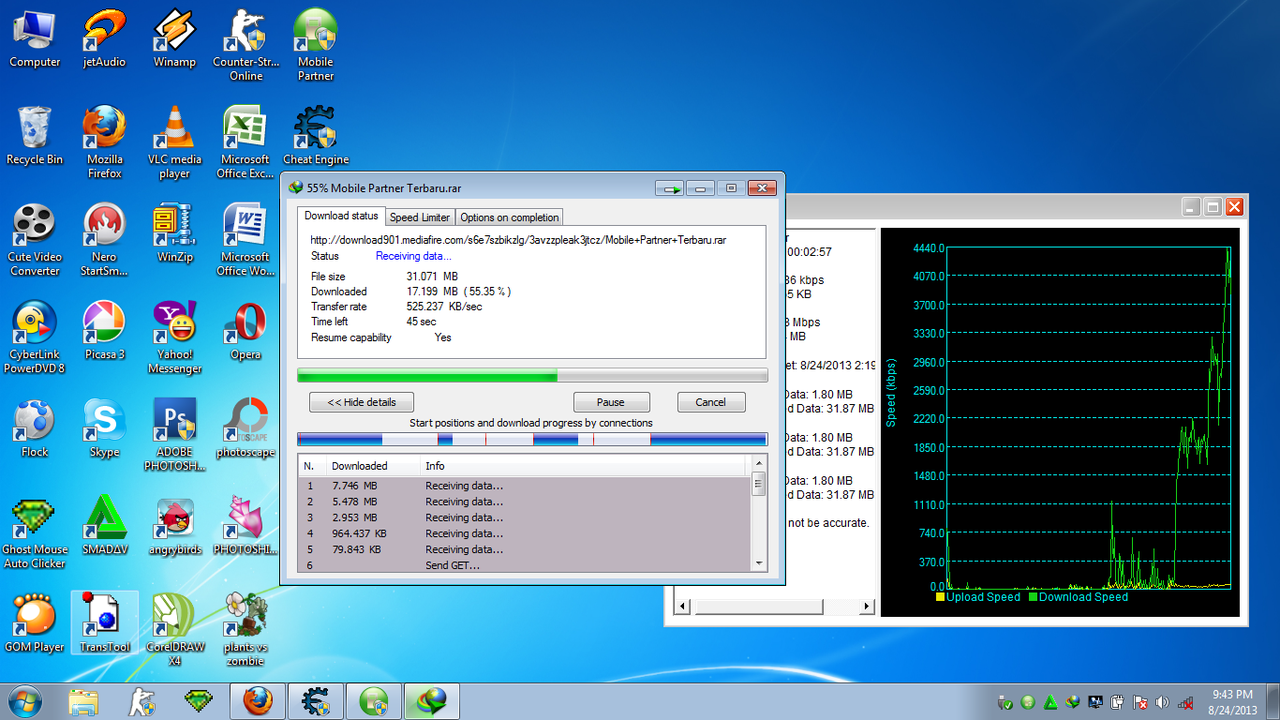Select the Recycle Bin icon
Screen dimensions: 1280x720
coord(35,136)
